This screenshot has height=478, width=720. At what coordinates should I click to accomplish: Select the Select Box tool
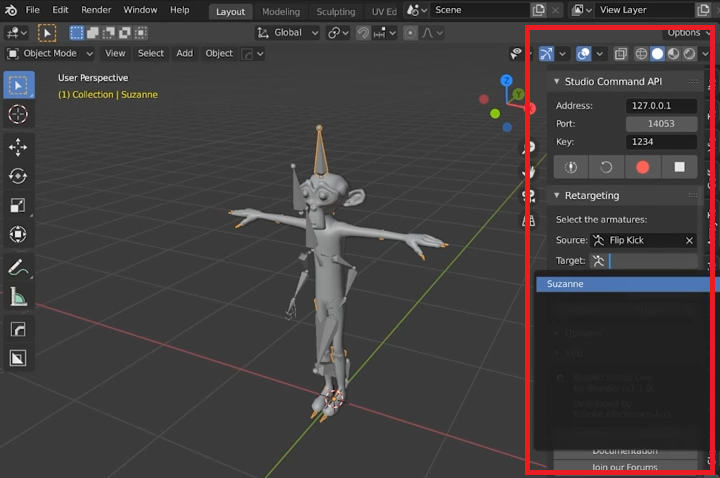[x=18, y=85]
